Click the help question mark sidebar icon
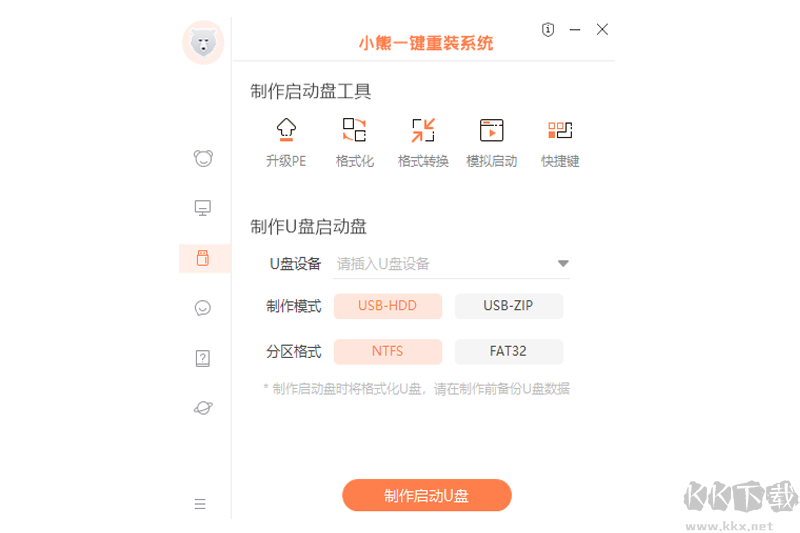This screenshot has width=800, height=533. 203,358
